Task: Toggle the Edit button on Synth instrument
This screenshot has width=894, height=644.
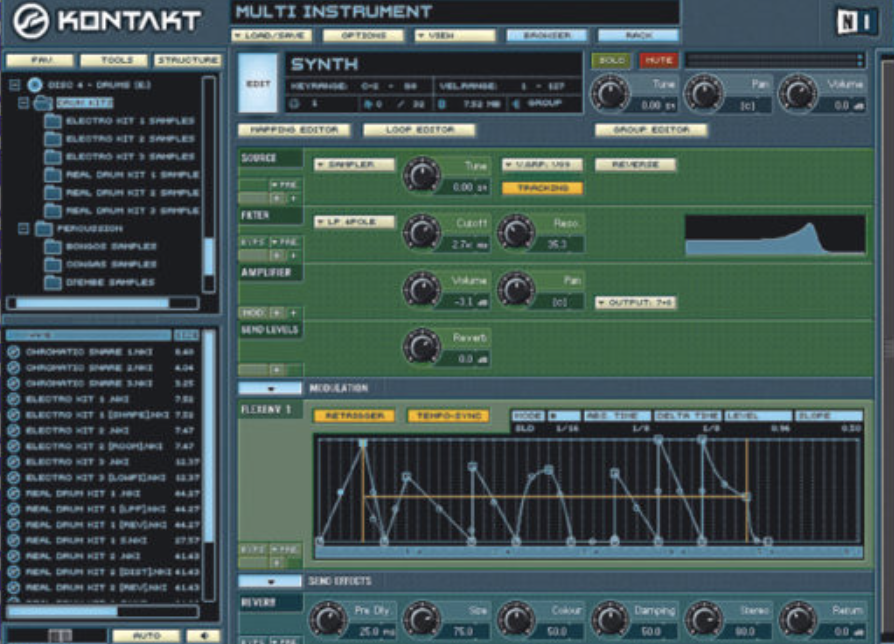Action: pyautogui.click(x=258, y=83)
